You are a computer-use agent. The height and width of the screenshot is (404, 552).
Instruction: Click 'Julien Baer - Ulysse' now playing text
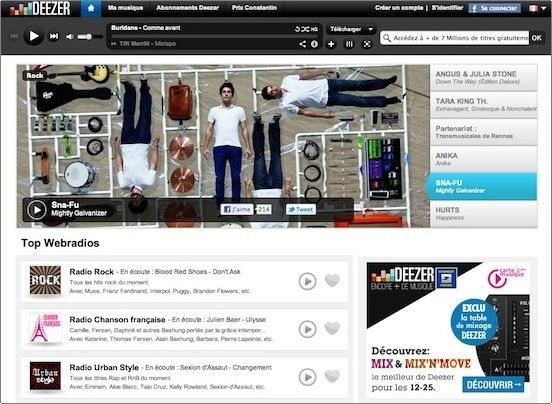point(236,320)
